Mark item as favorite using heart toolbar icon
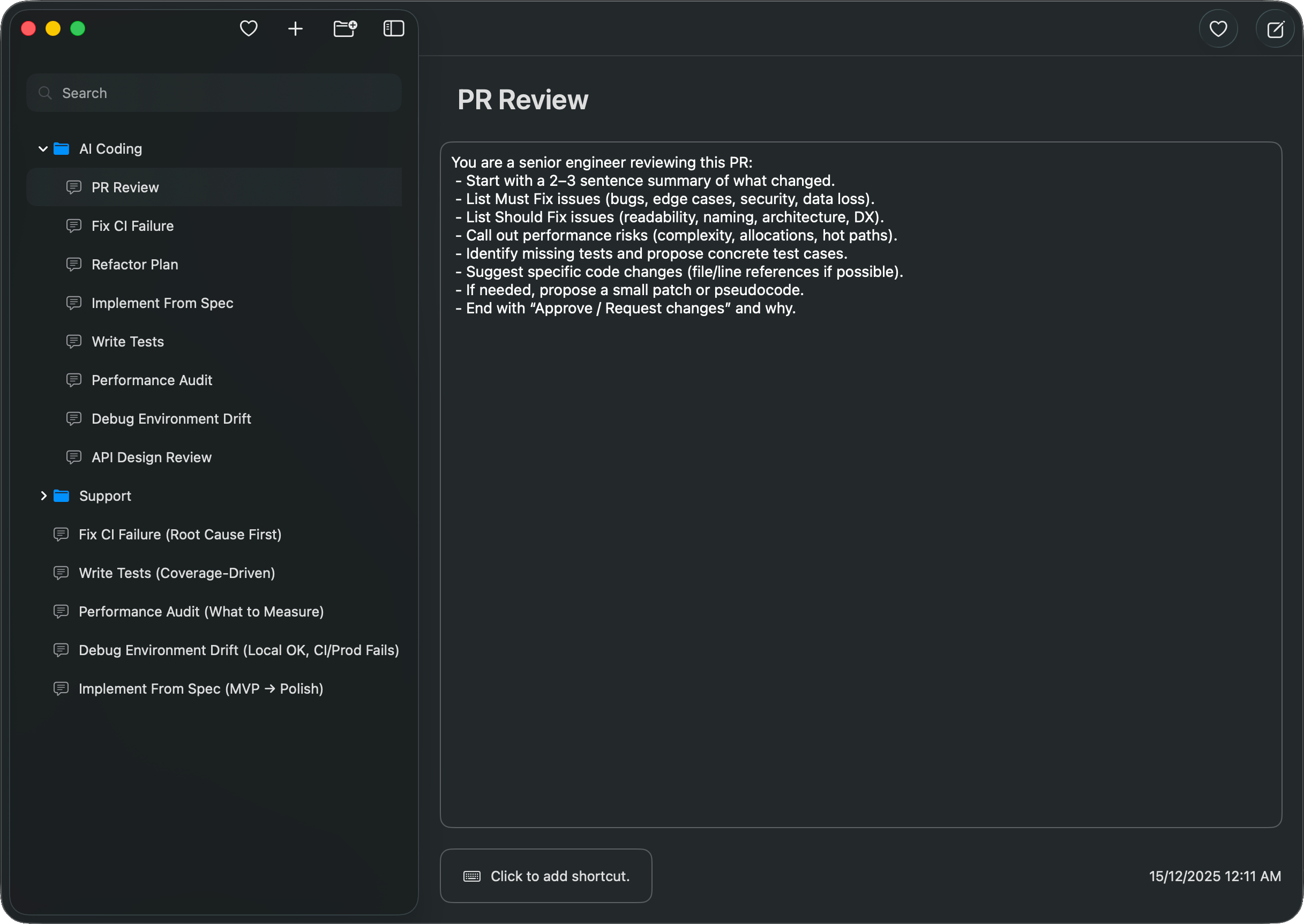The image size is (1304, 924). point(249,28)
